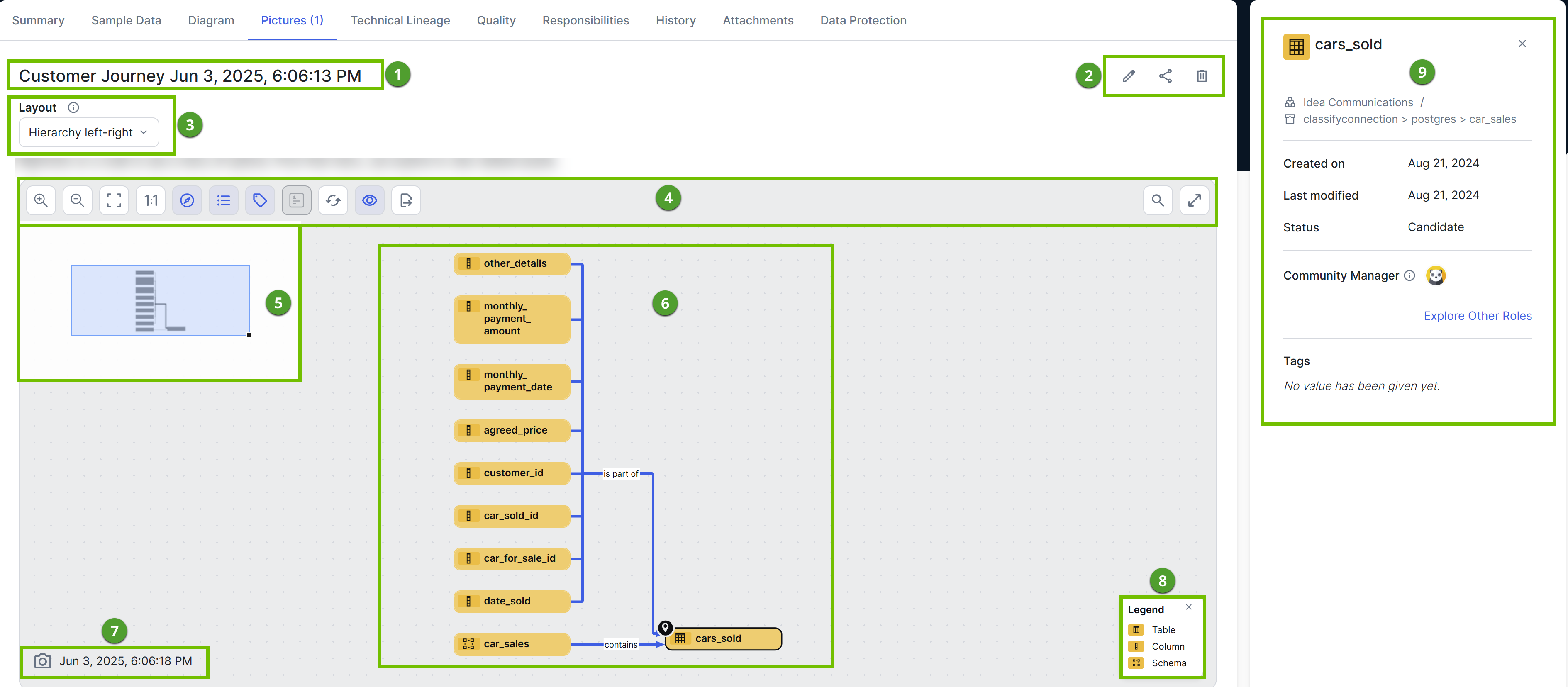The width and height of the screenshot is (1568, 687).
Task: Click the zoom out magnifier icon
Action: click(x=77, y=200)
